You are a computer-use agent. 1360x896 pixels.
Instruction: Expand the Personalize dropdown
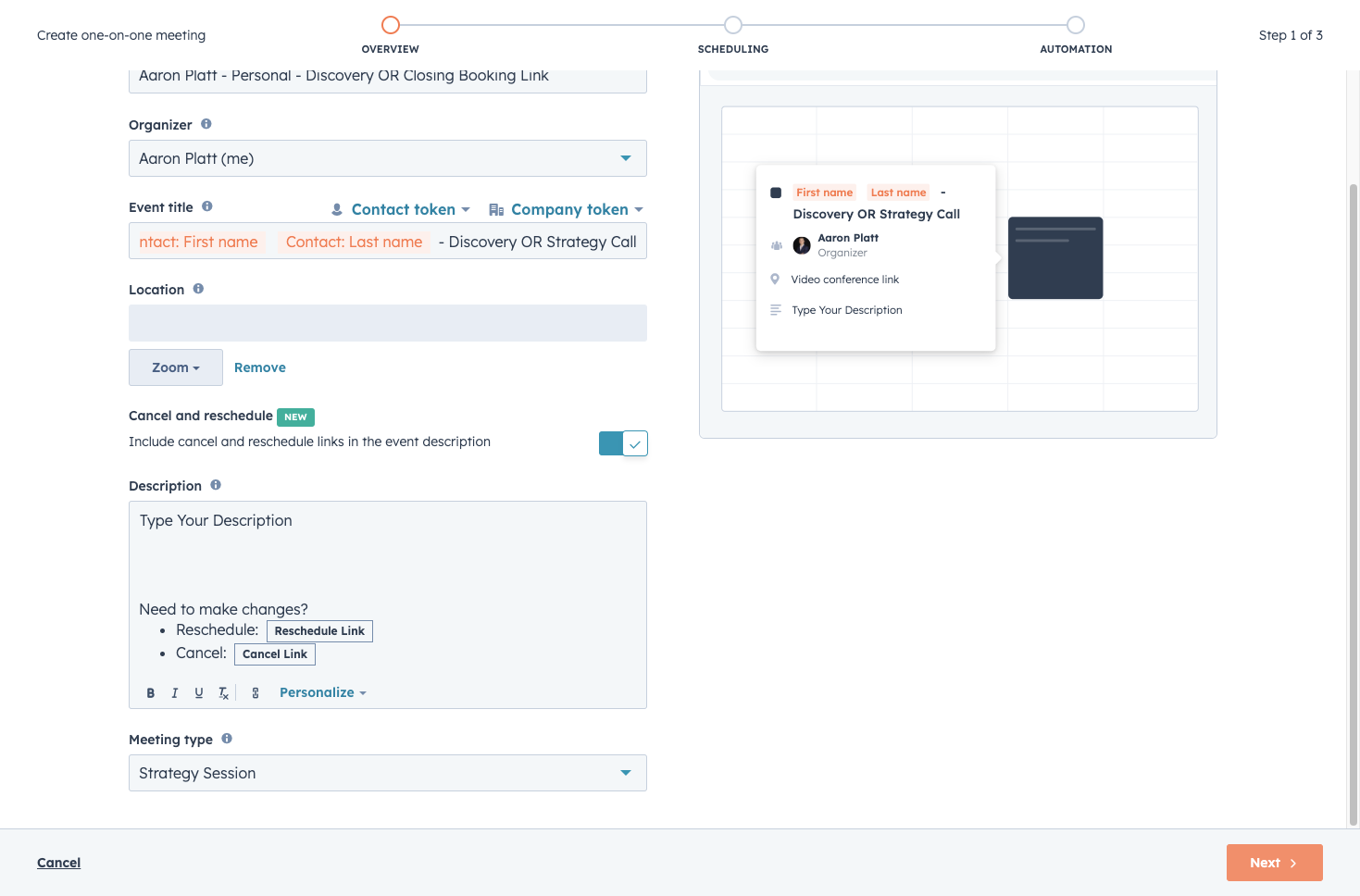[323, 692]
